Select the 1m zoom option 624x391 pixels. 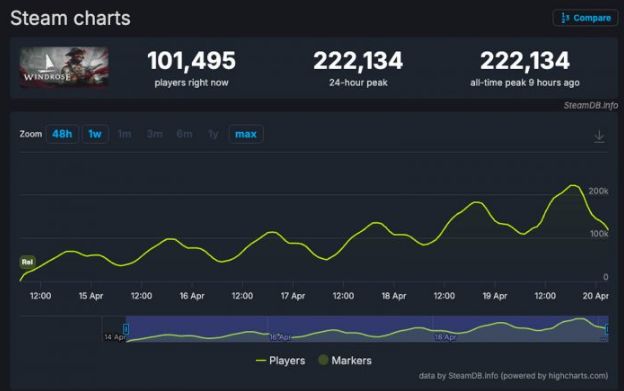pos(125,134)
